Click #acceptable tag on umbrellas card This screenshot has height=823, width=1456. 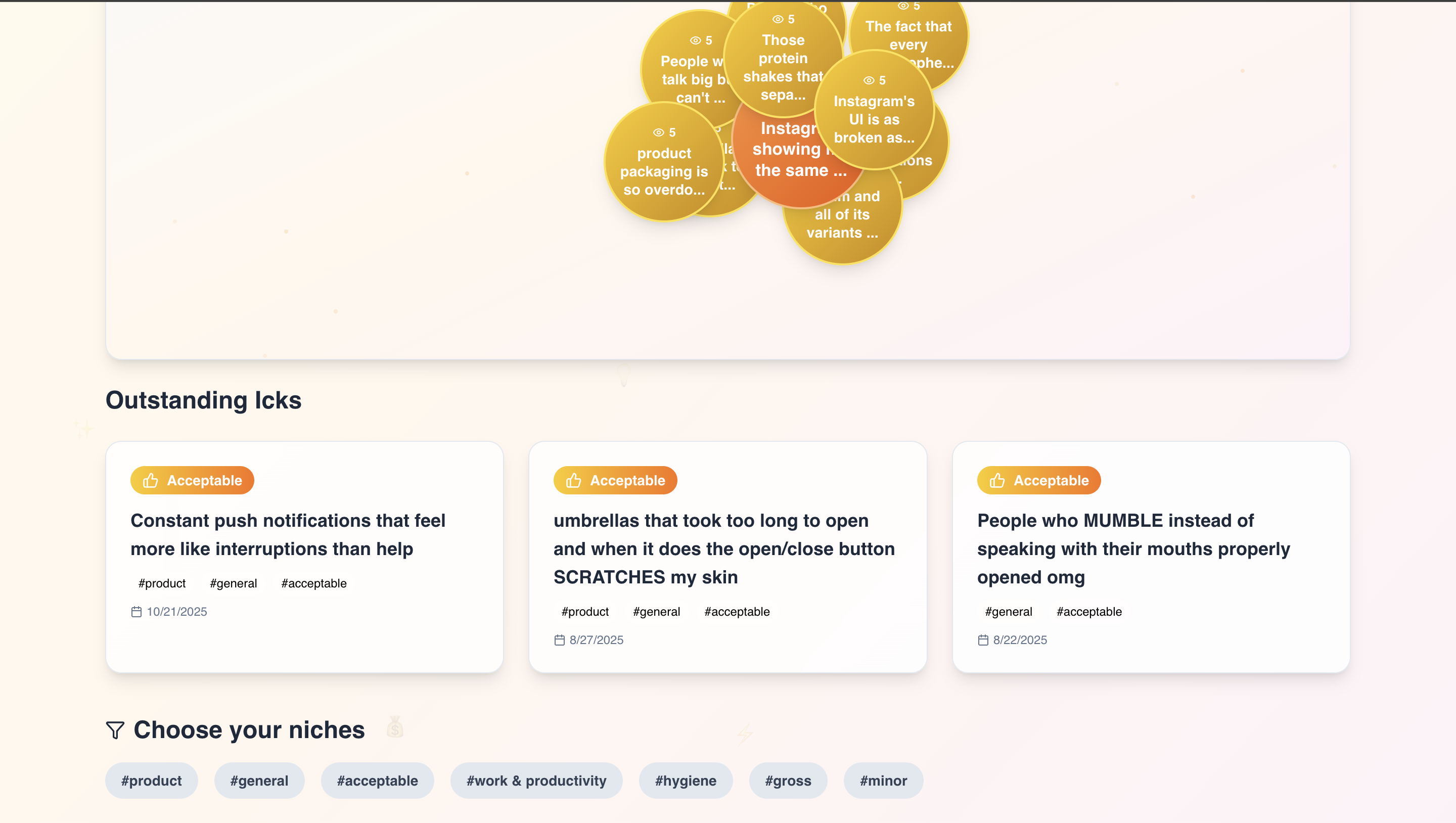point(737,612)
